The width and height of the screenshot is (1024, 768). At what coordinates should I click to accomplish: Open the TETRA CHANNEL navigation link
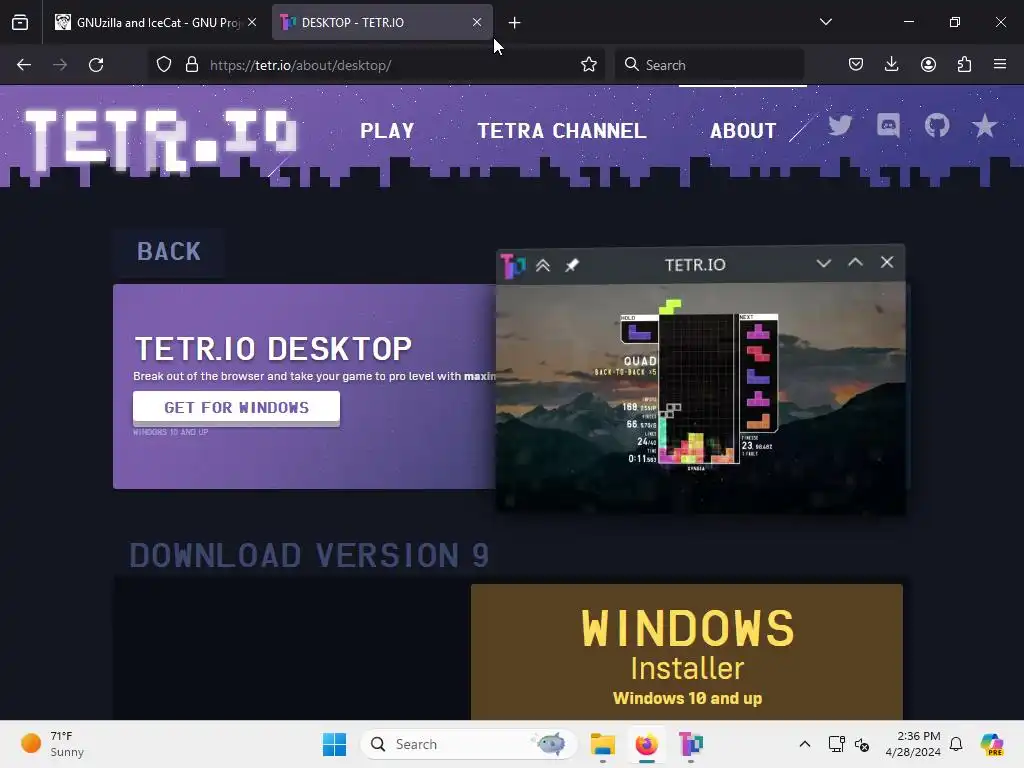pyautogui.click(x=562, y=131)
